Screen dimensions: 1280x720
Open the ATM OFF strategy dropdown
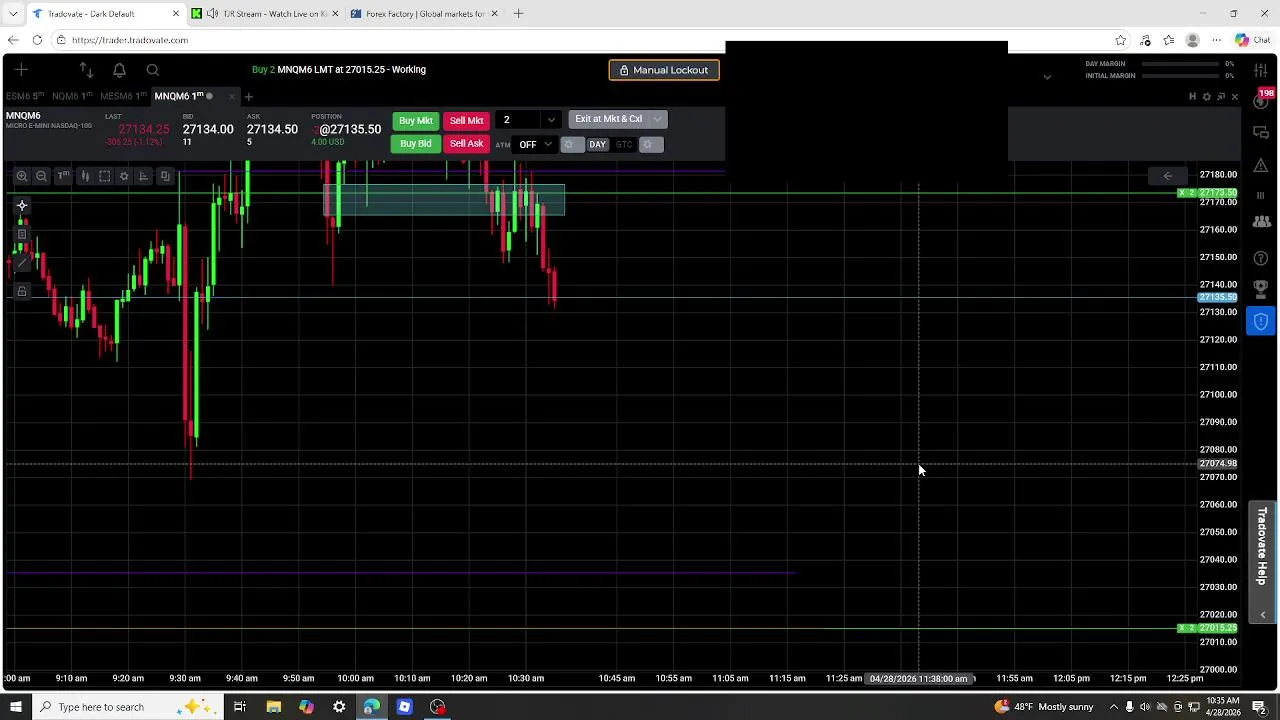point(535,145)
